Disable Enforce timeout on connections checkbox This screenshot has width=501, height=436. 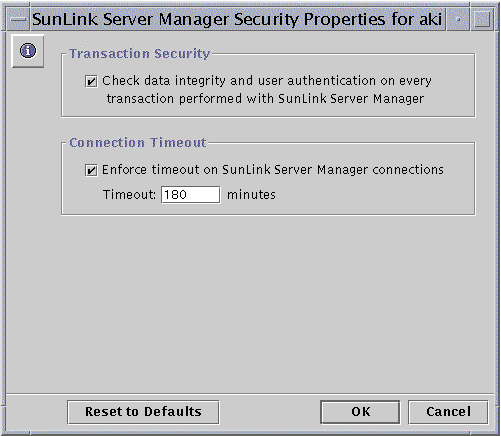coord(91,170)
